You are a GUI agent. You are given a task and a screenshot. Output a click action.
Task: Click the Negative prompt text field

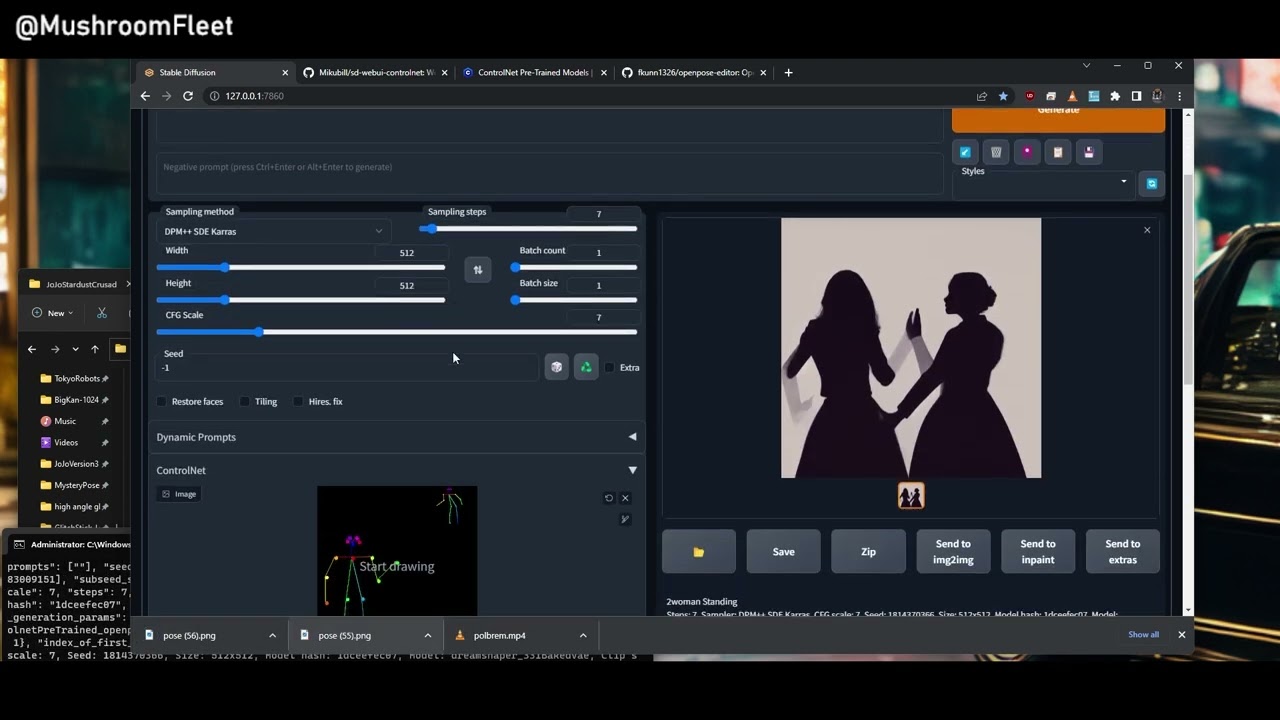[549, 175]
